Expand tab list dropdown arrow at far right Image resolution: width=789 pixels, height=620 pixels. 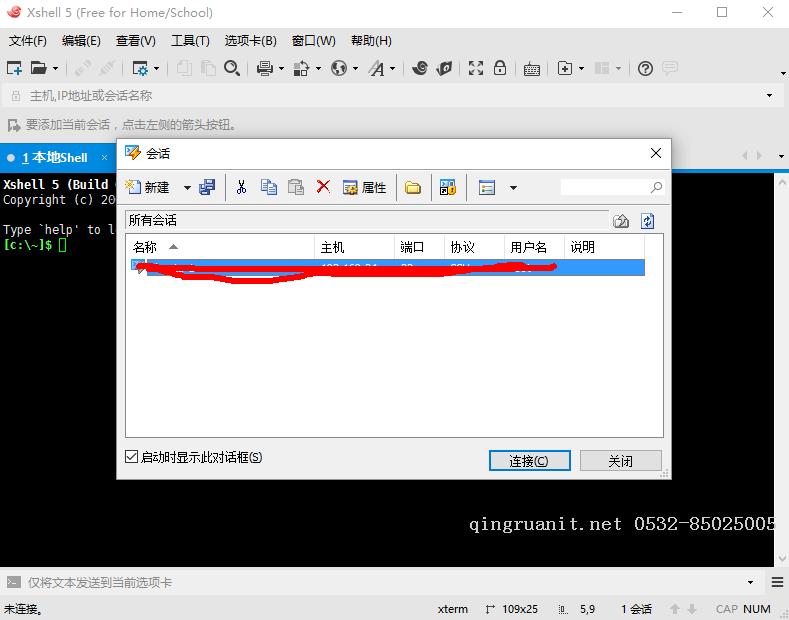pyautogui.click(x=781, y=157)
